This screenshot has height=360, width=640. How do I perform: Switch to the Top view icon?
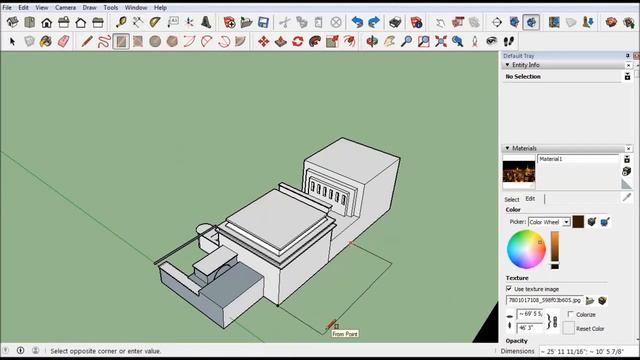point(30,22)
